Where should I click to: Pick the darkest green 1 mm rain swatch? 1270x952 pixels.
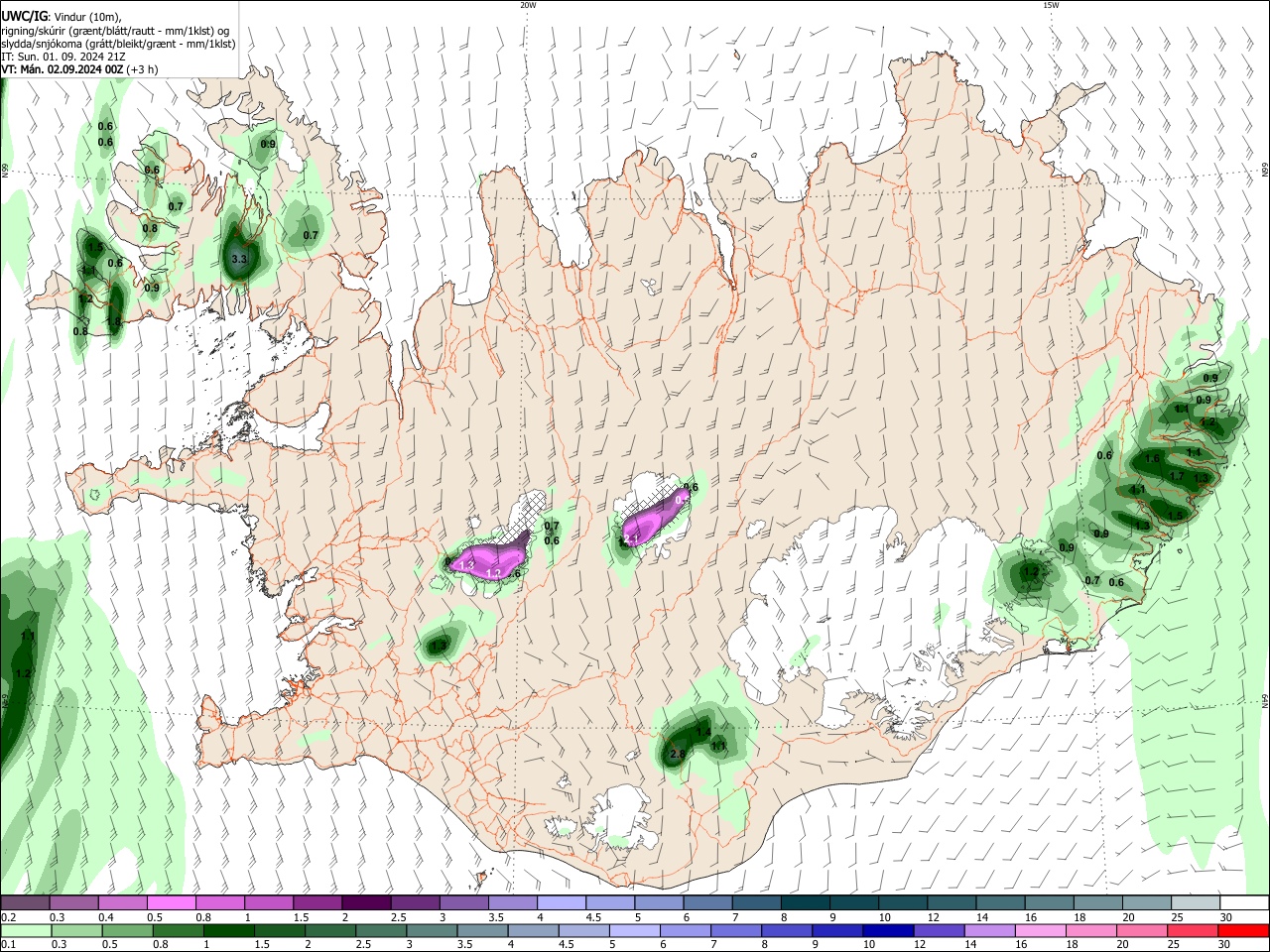pyautogui.click(x=228, y=931)
